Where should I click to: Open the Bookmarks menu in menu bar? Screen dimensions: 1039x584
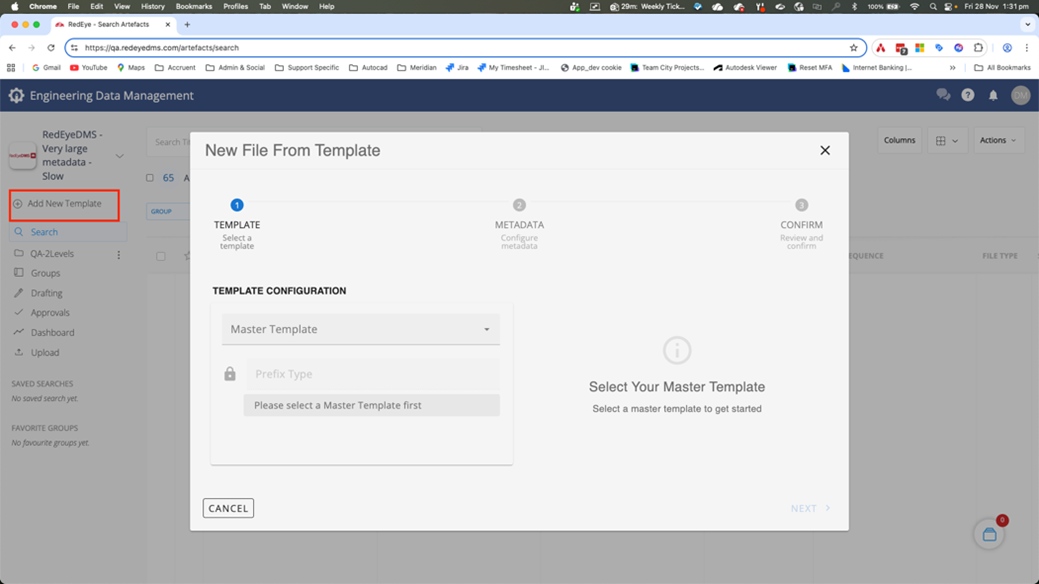tap(194, 6)
